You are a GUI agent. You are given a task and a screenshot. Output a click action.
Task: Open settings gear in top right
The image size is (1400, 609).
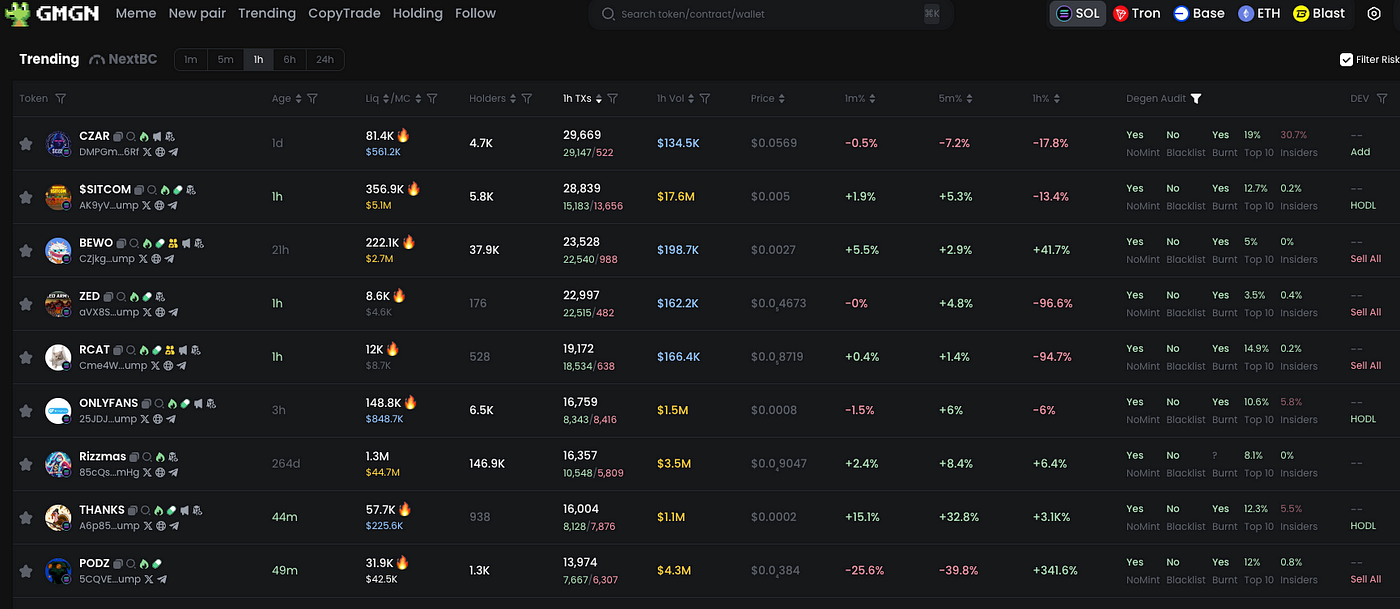coord(1373,14)
